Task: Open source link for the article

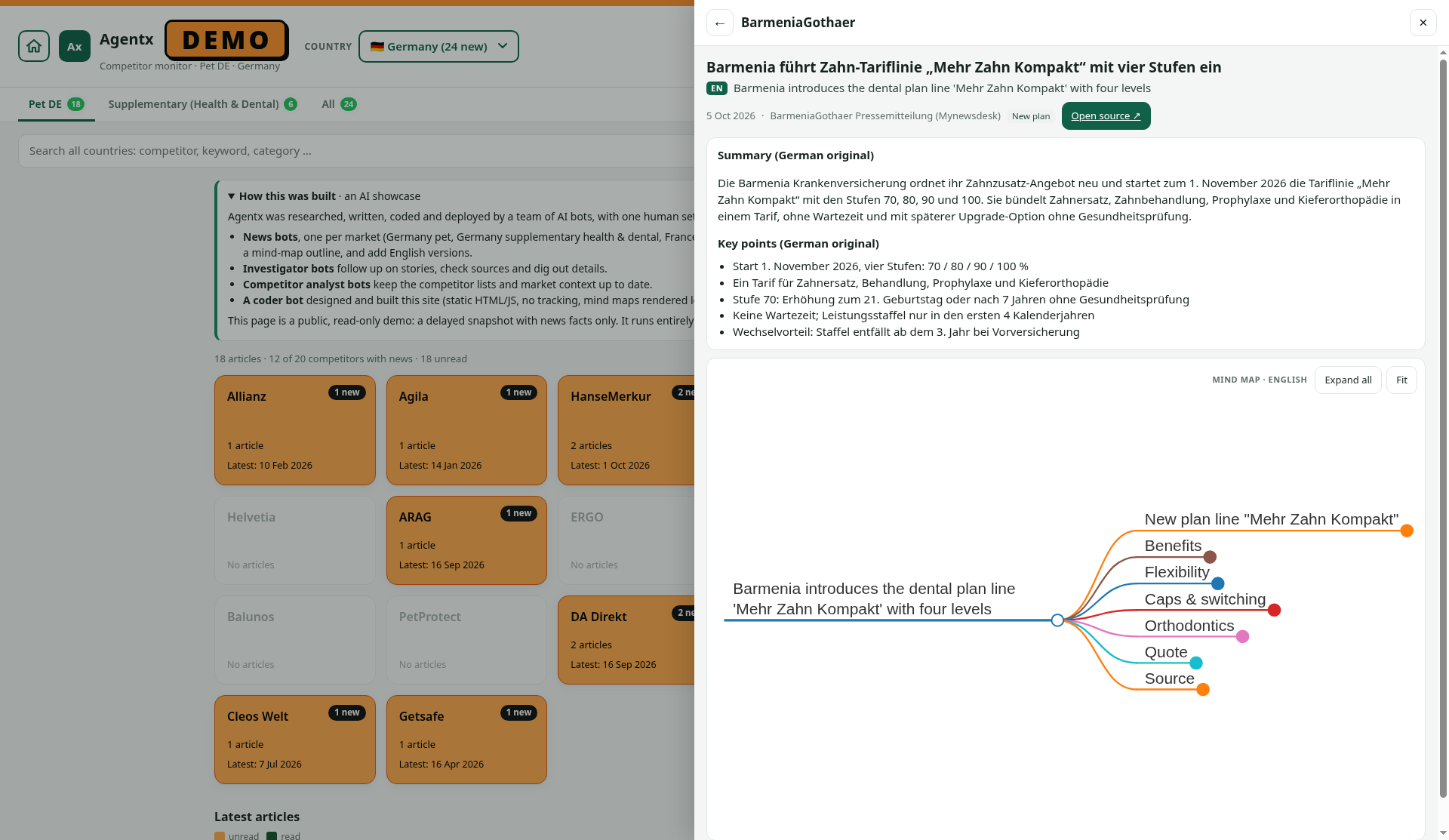Action: click(1106, 115)
